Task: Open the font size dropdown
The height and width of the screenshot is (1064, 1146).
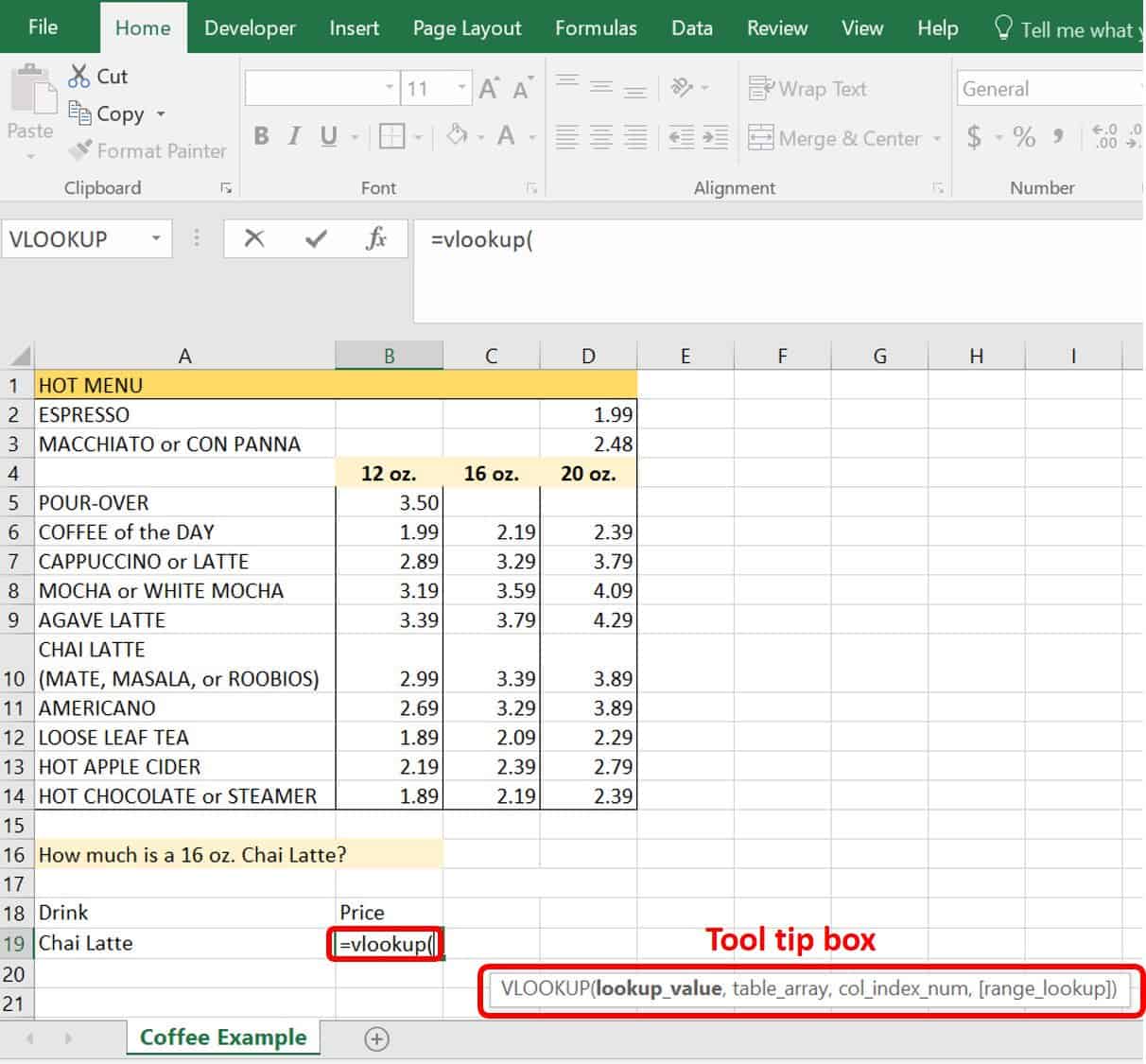Action: (461, 89)
